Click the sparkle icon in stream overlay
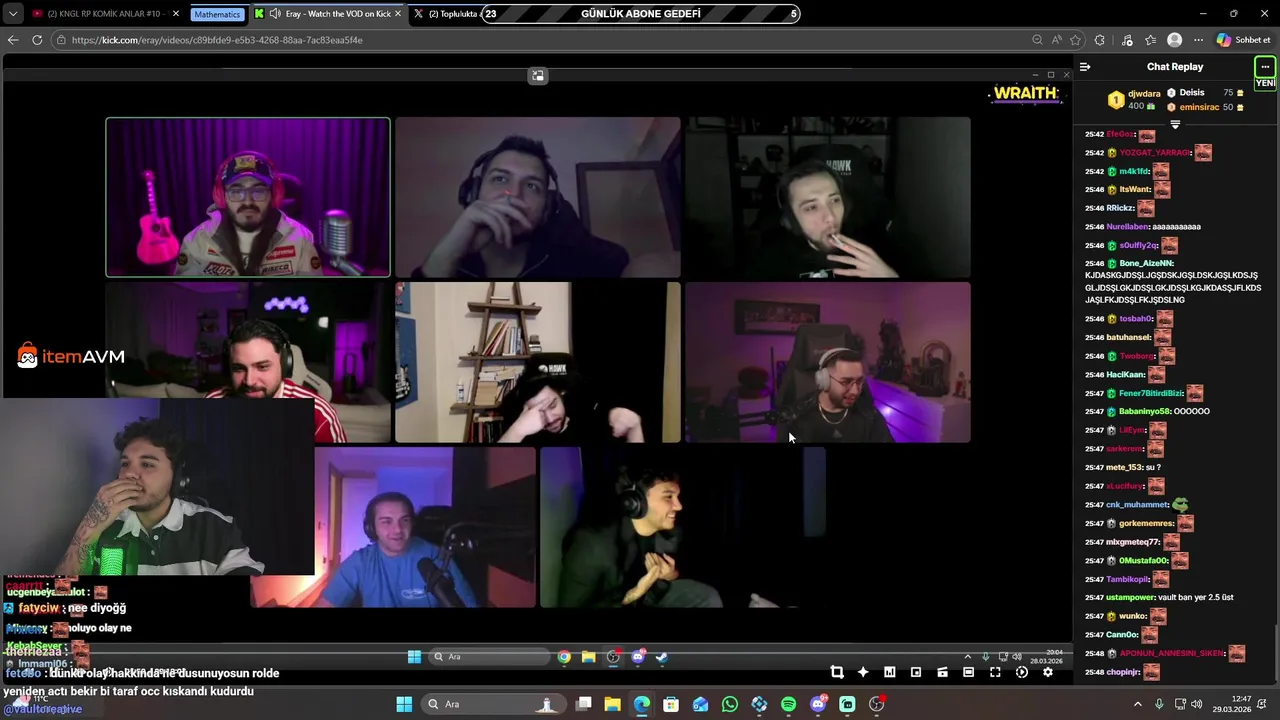Viewport: 1280px width, 720px height. [863, 672]
